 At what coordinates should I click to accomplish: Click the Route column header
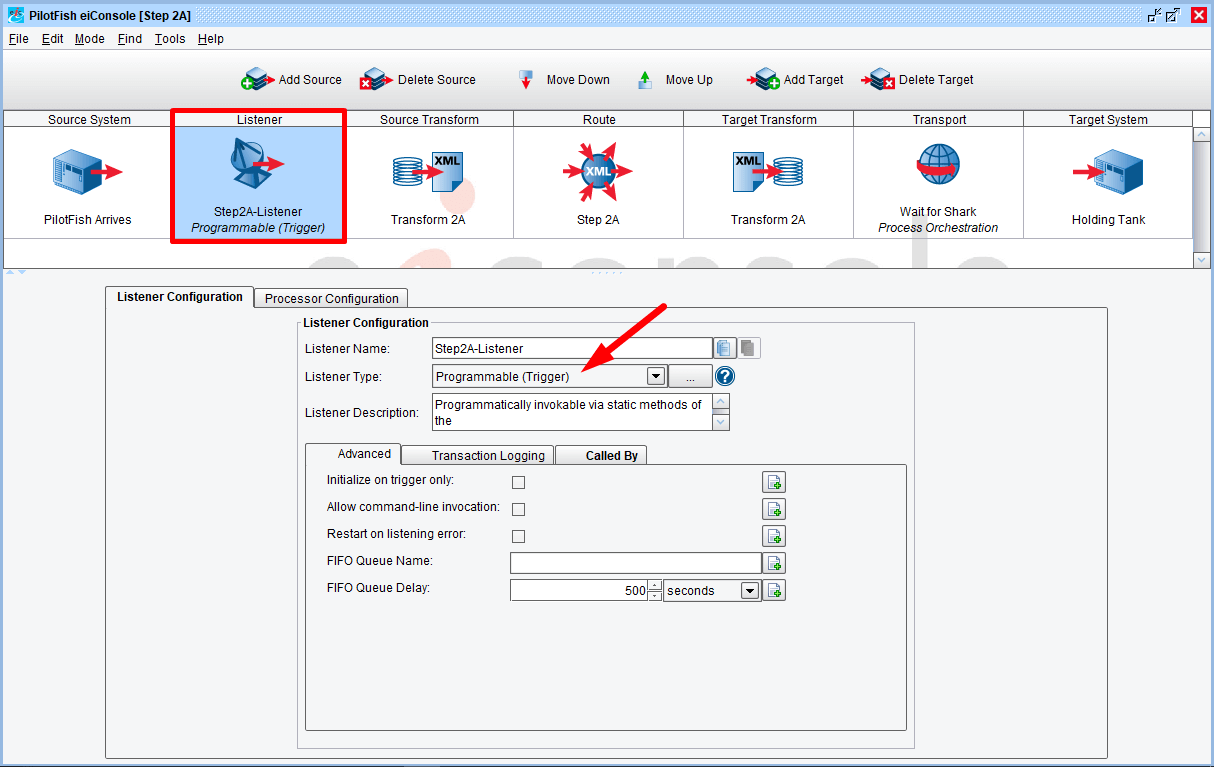599,119
